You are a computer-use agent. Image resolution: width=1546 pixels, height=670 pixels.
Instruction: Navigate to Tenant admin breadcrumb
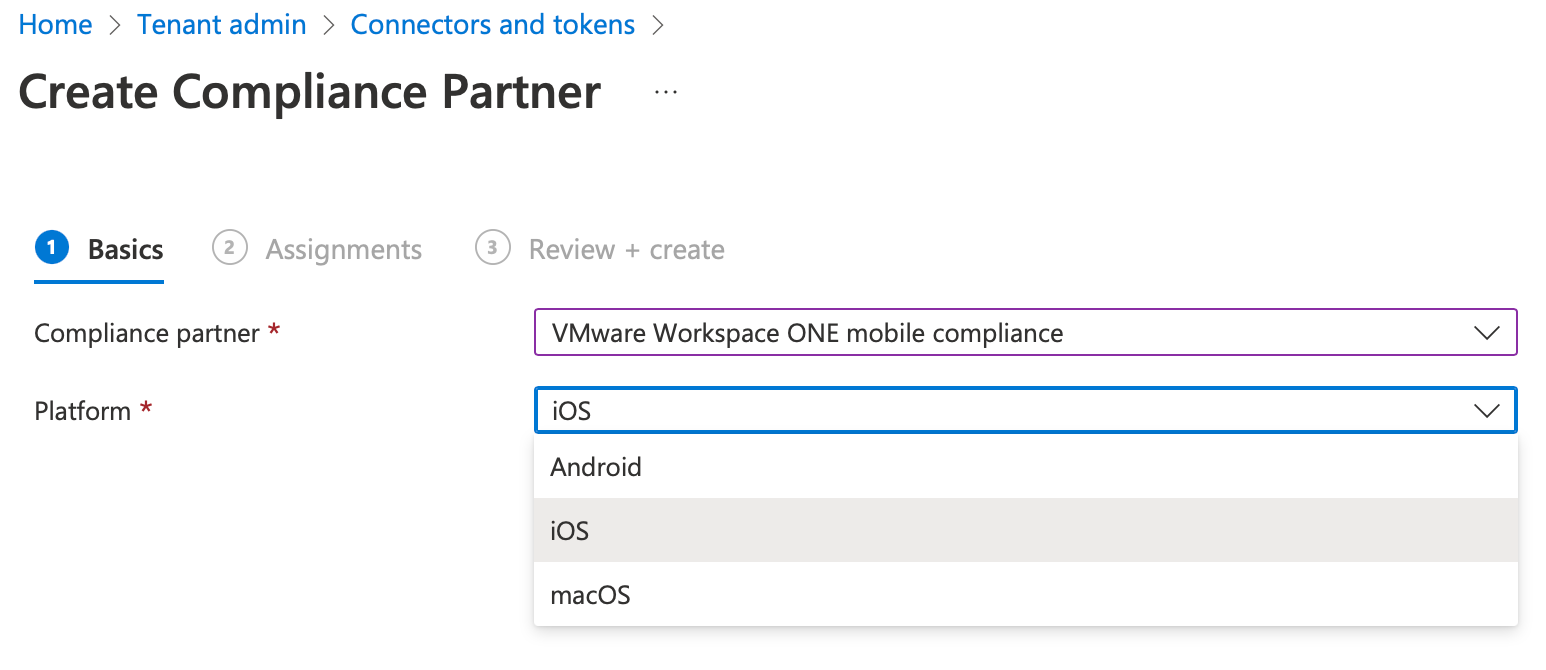pos(221,25)
